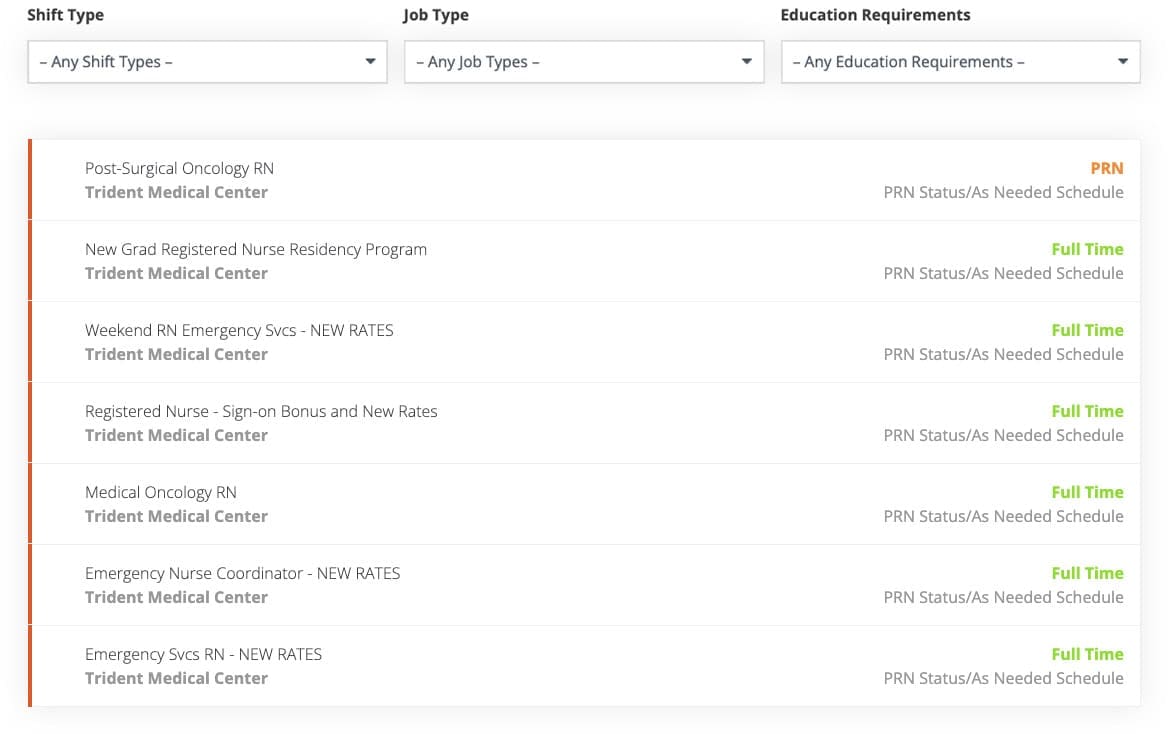Open the Shift Type dropdown
The image size is (1168, 734).
tap(207, 62)
